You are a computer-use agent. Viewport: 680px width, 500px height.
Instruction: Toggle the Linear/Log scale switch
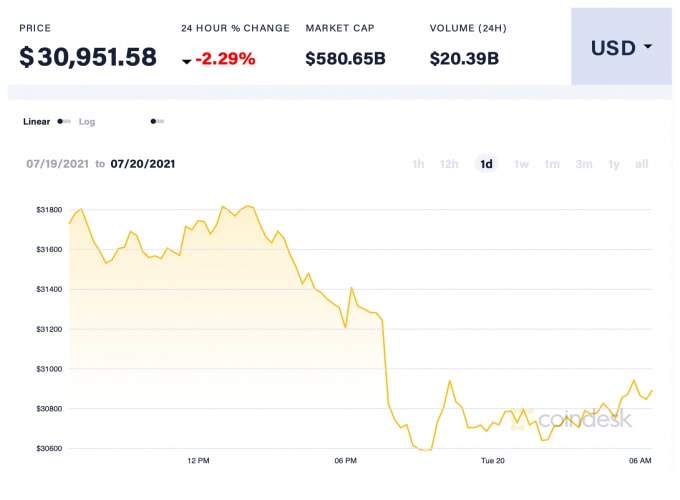tap(64, 121)
